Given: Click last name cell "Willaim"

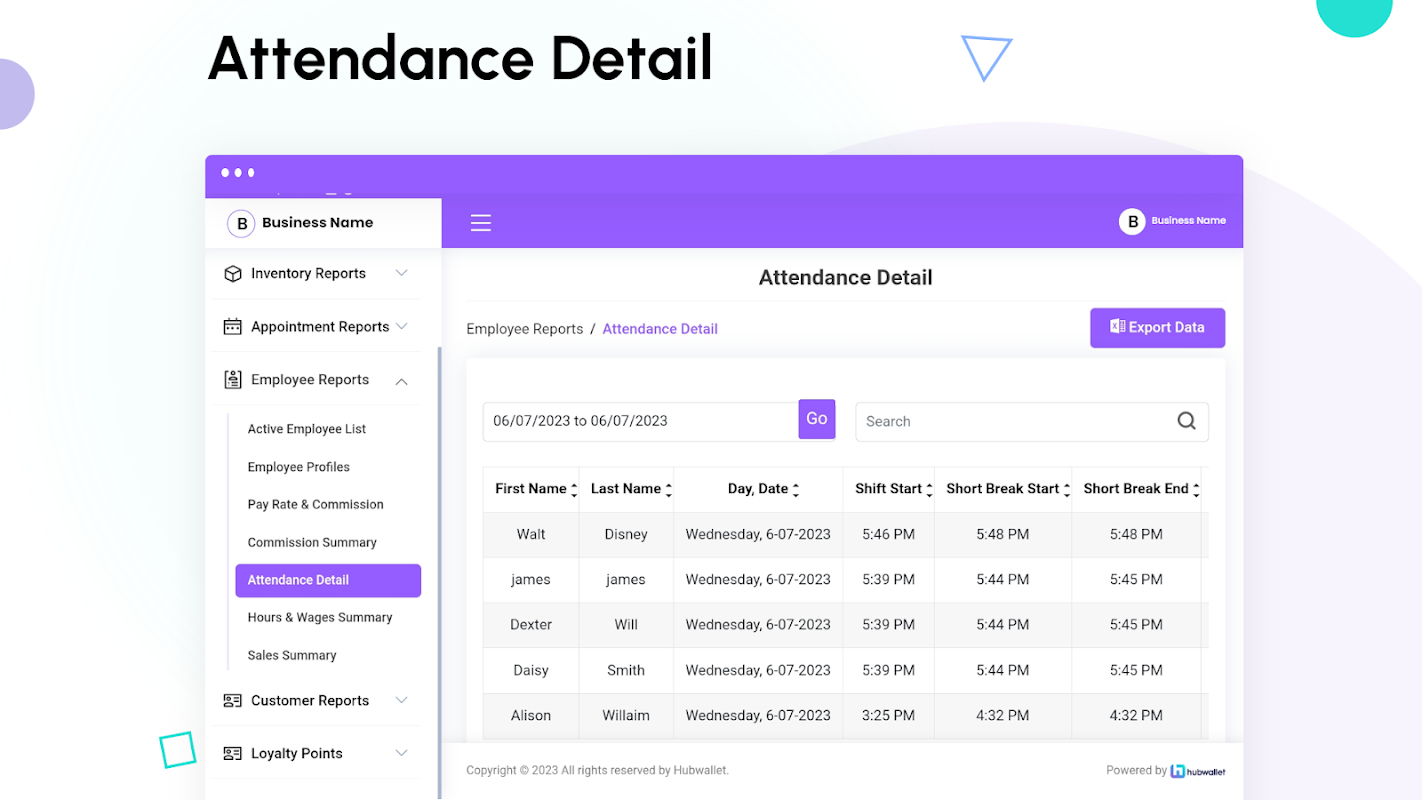Looking at the screenshot, I should click(626, 716).
